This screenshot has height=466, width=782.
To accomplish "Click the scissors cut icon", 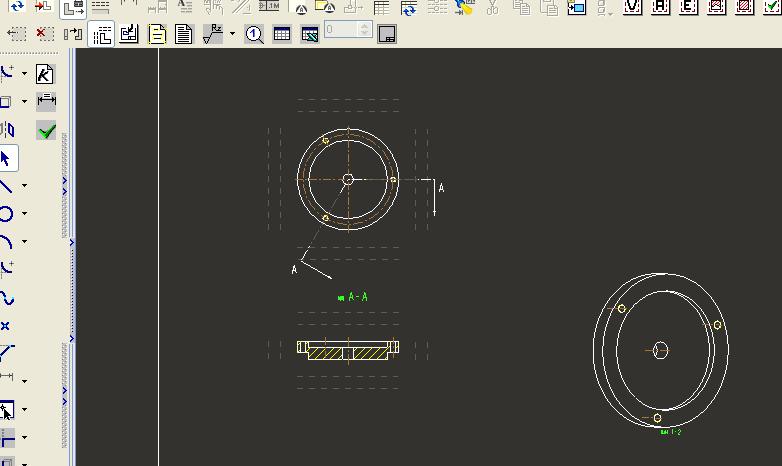I will (492, 7).
